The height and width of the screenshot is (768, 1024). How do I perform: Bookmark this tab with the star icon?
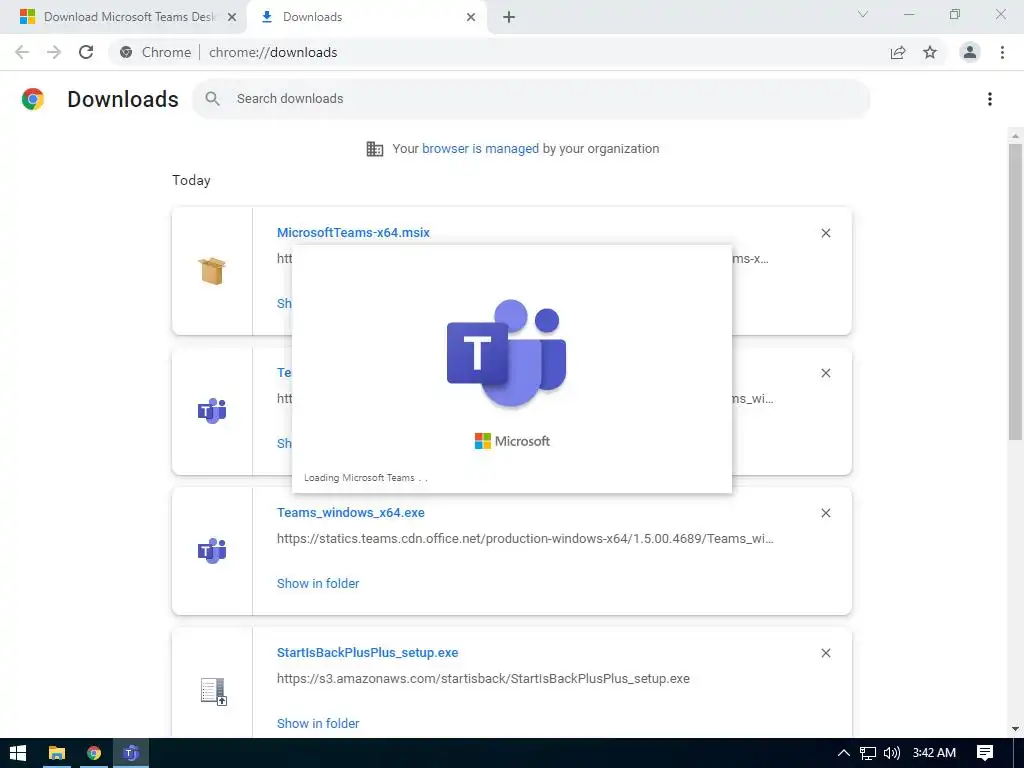coord(930,52)
